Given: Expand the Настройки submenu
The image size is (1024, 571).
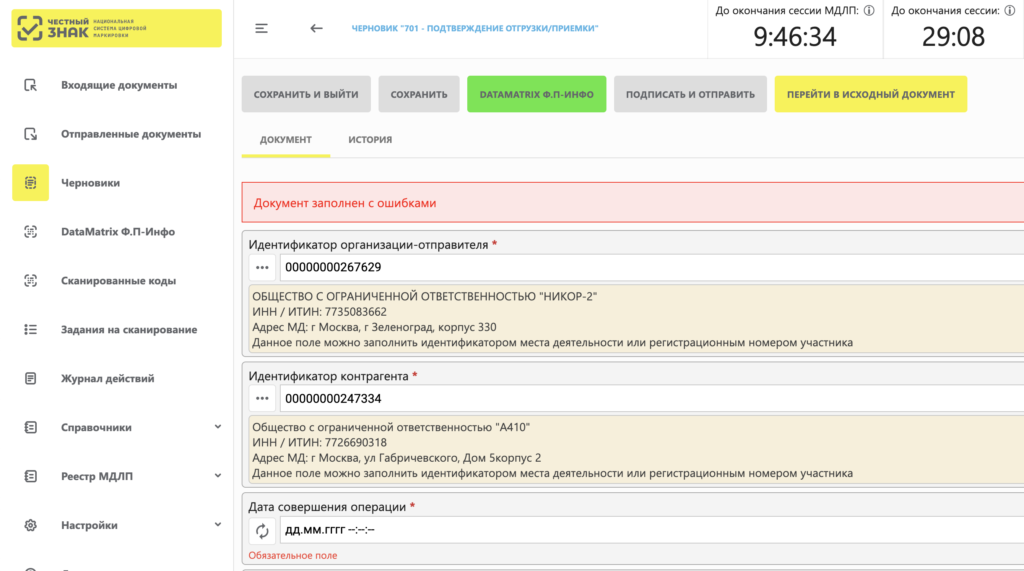Looking at the screenshot, I should (218, 525).
